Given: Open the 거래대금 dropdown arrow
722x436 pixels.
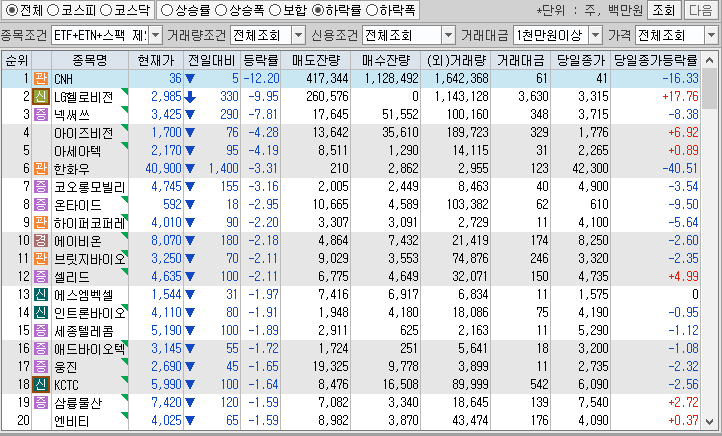Looking at the screenshot, I should tap(596, 35).
